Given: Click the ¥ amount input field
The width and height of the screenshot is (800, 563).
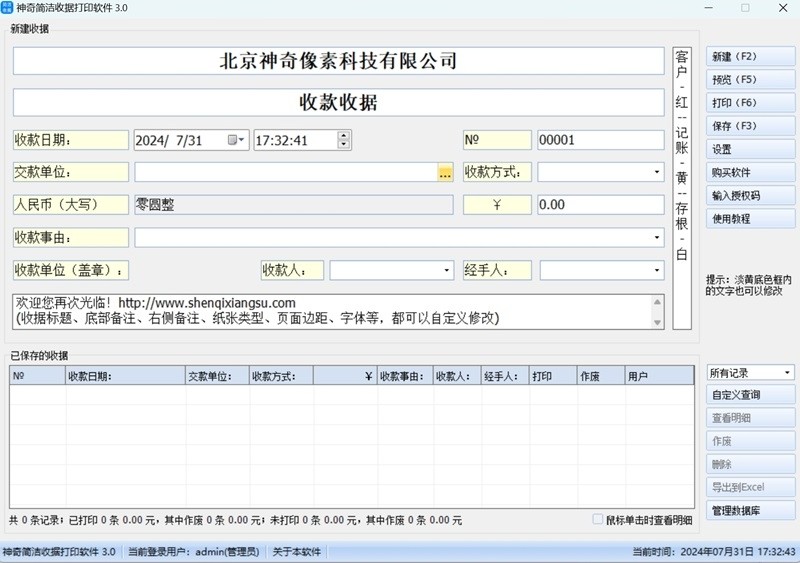Looking at the screenshot, I should pyautogui.click(x=600, y=205).
